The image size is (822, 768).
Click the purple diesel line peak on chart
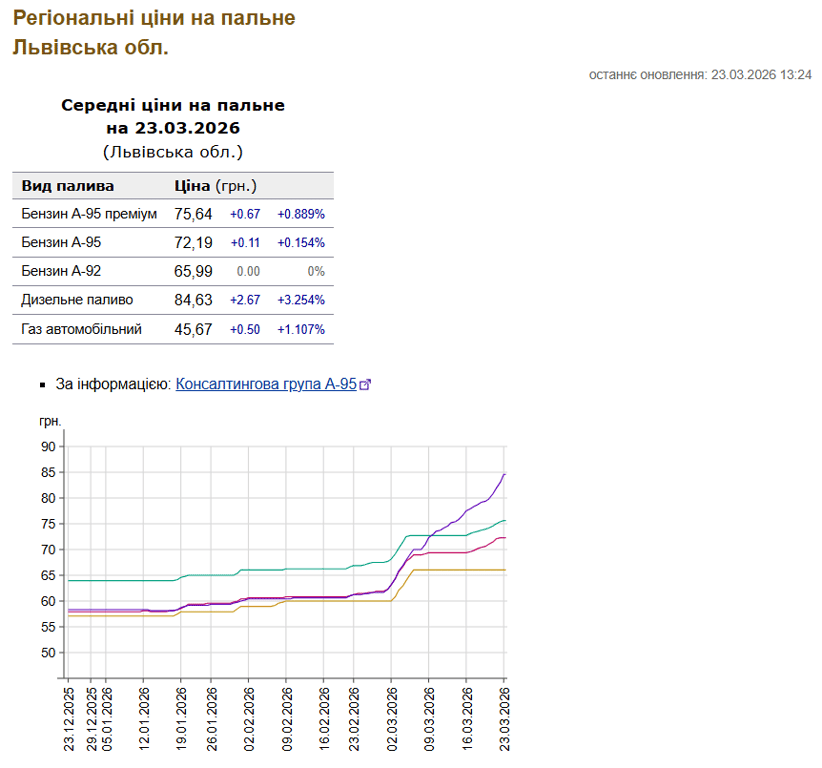(504, 475)
